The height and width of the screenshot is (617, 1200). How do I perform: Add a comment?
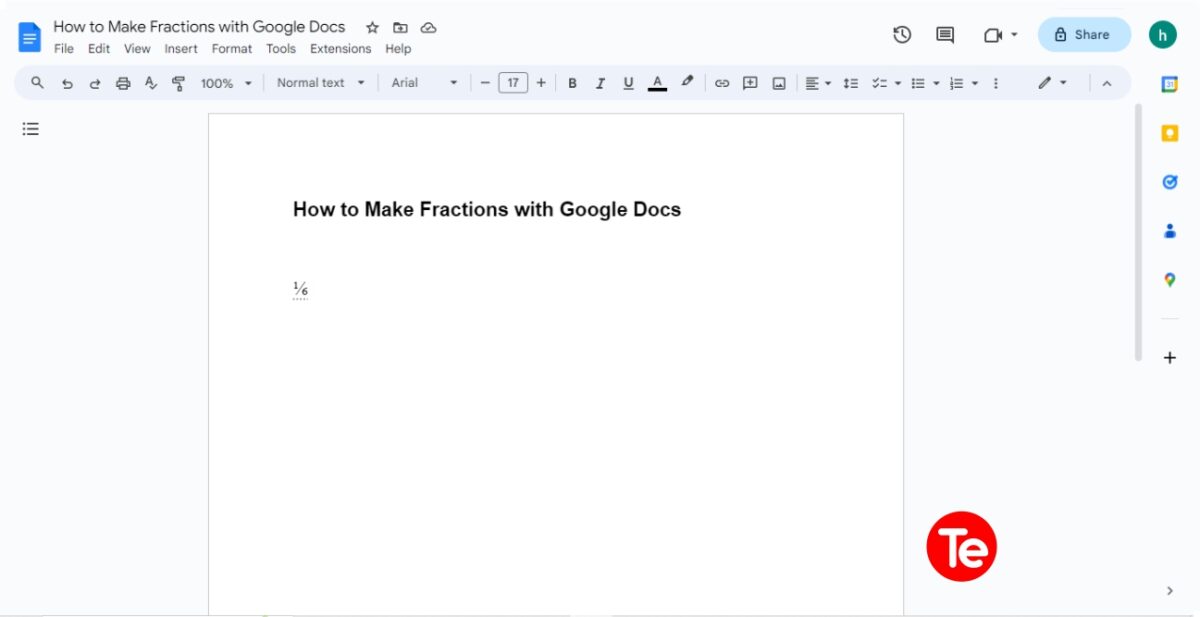(x=750, y=83)
